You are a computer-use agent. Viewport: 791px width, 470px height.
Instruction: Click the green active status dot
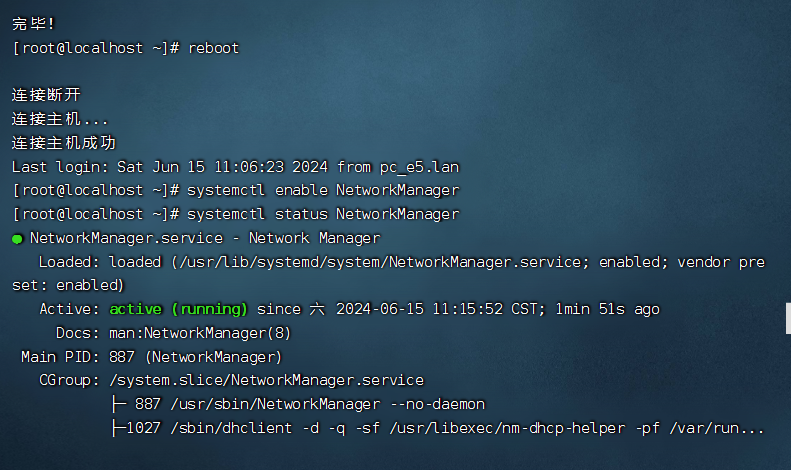pos(17,239)
